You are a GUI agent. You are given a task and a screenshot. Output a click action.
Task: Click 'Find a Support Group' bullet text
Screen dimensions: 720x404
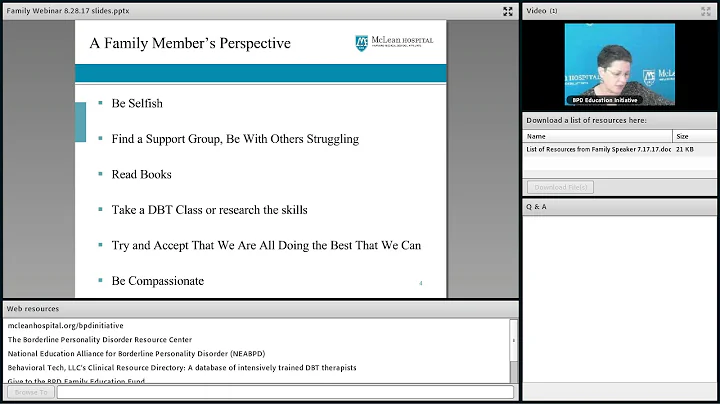coord(235,139)
